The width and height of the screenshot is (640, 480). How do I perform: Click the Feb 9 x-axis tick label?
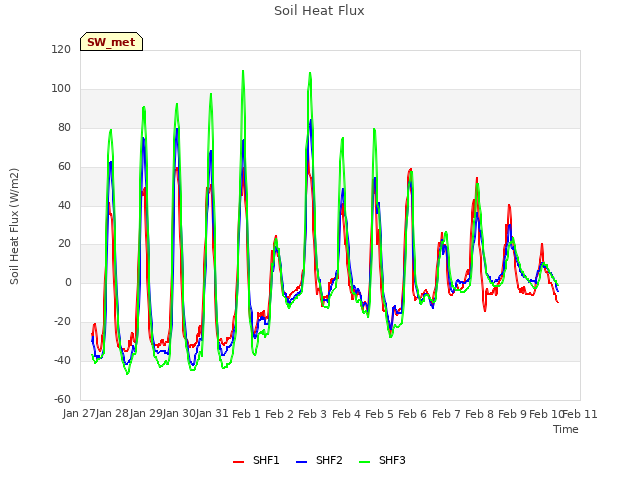tap(512, 414)
